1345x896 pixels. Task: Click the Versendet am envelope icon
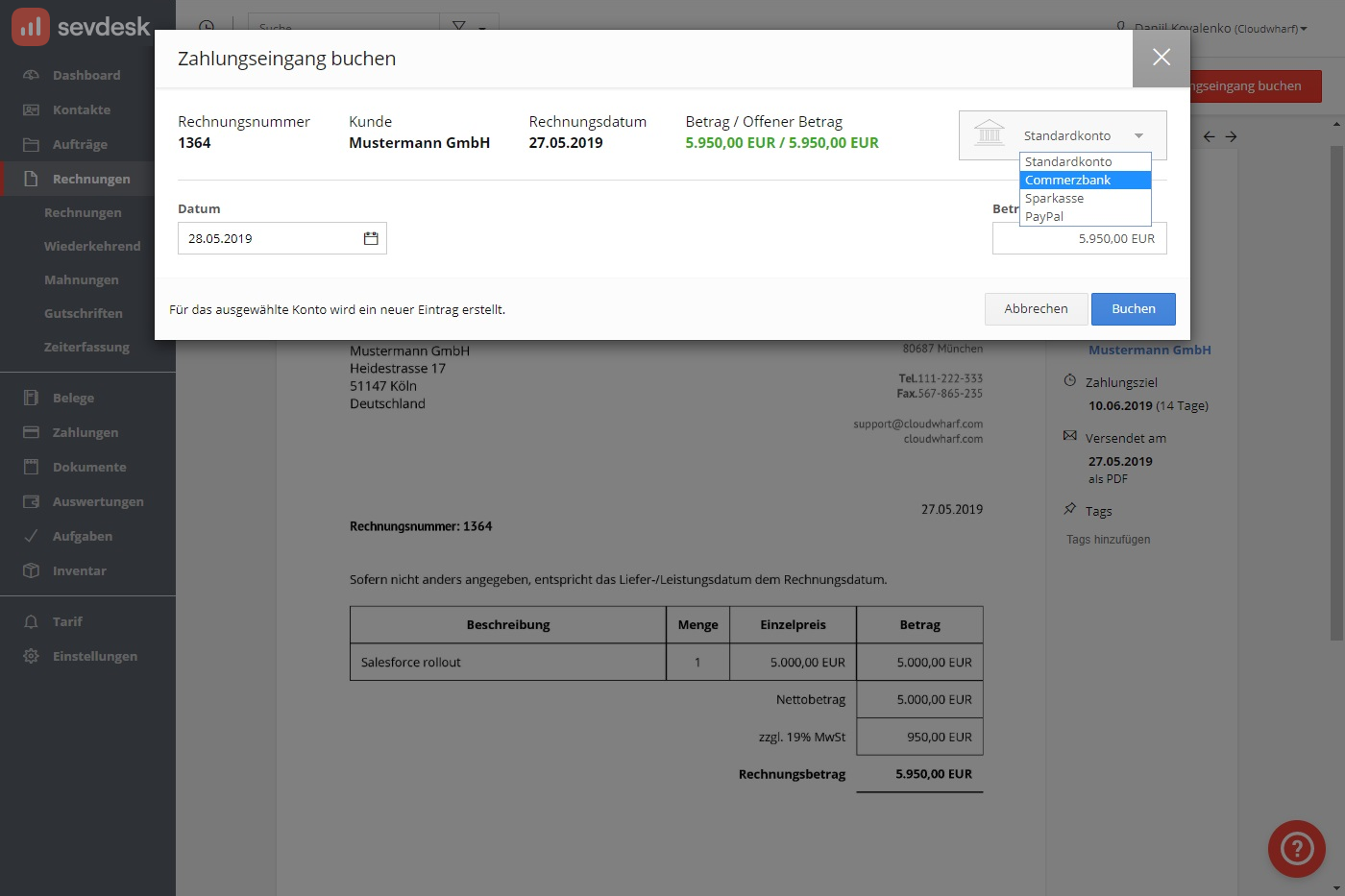pyautogui.click(x=1070, y=436)
